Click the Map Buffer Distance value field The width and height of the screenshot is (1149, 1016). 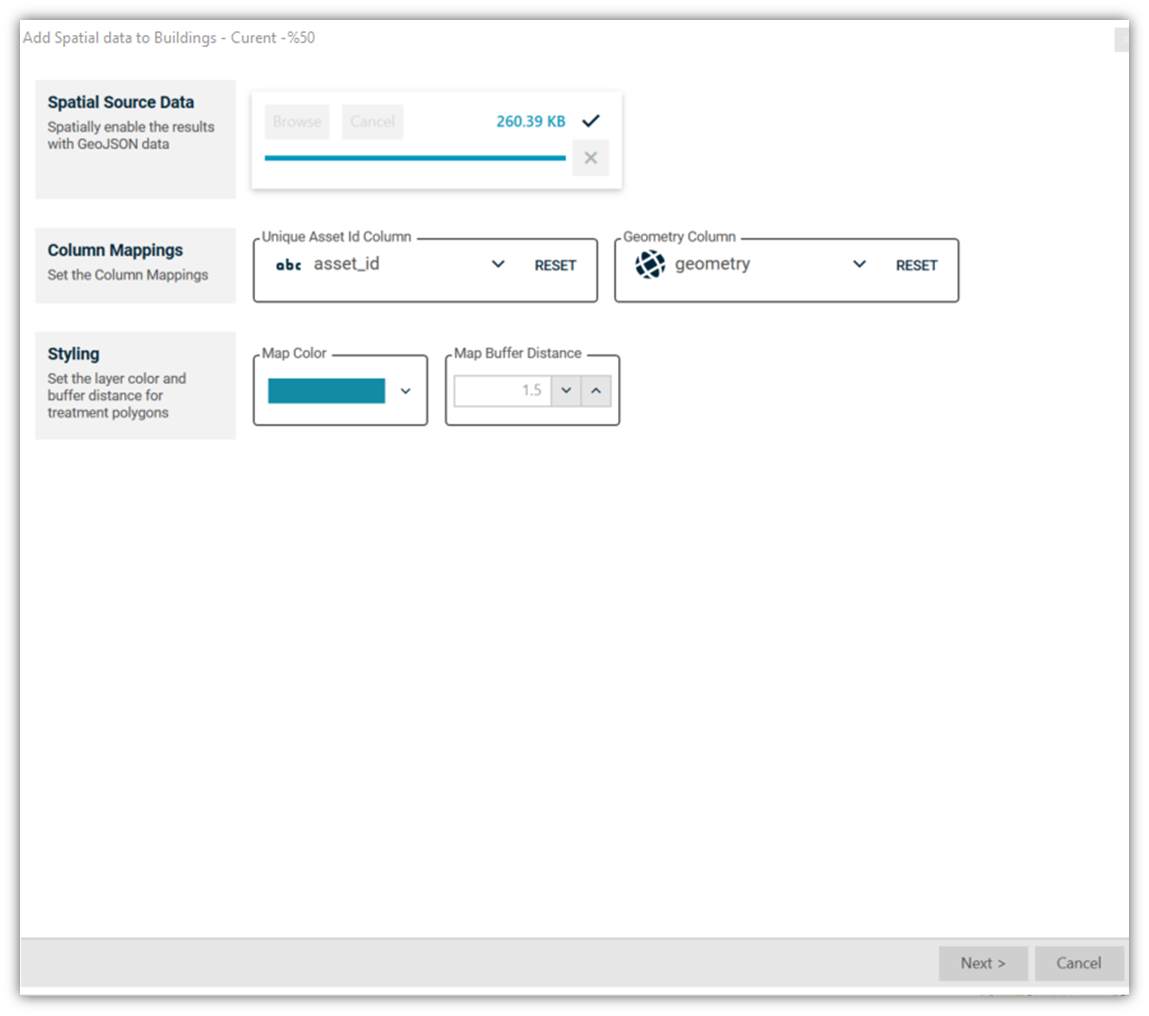(503, 391)
